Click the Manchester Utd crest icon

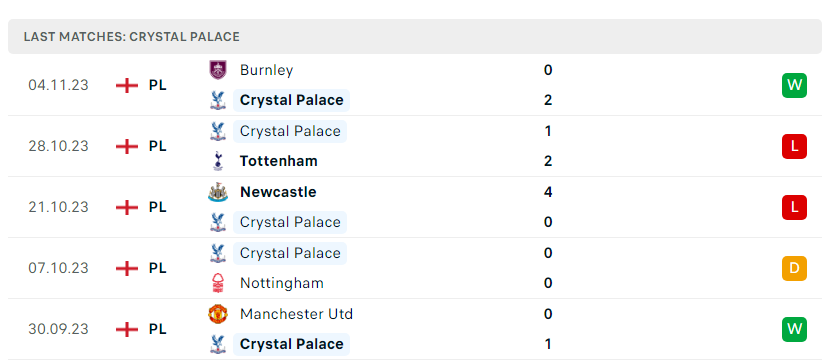pos(218,314)
